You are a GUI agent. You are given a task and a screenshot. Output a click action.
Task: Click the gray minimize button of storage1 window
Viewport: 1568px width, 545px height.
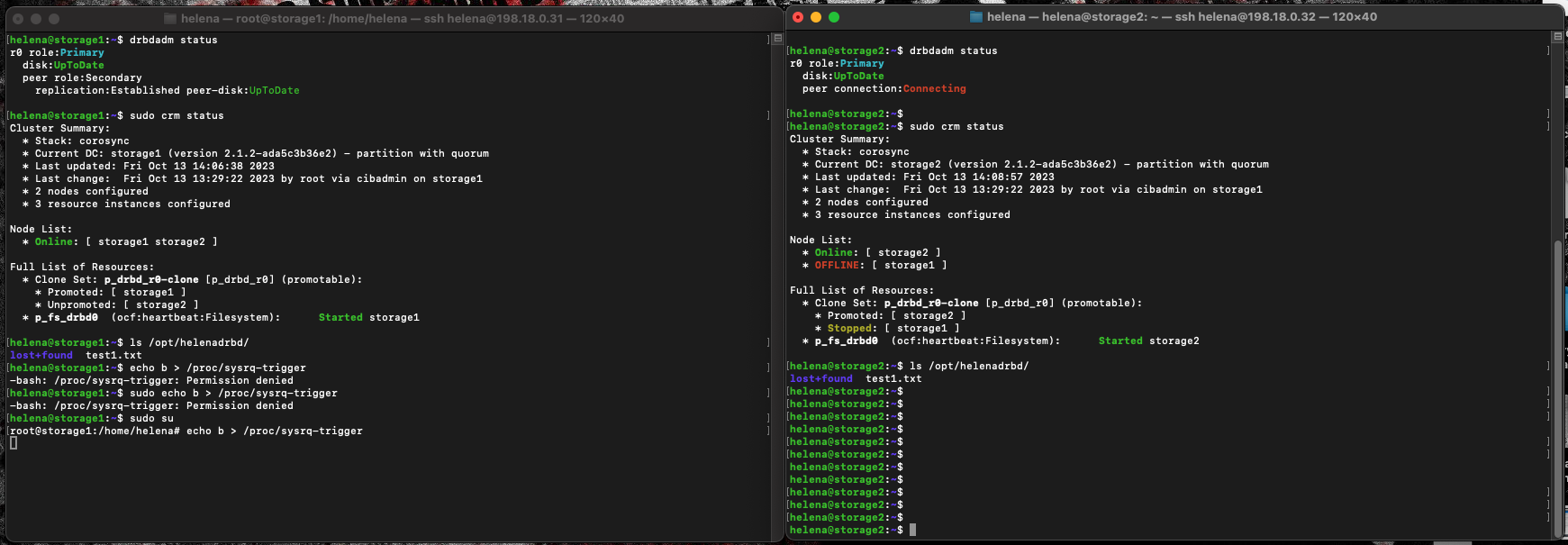[36, 19]
